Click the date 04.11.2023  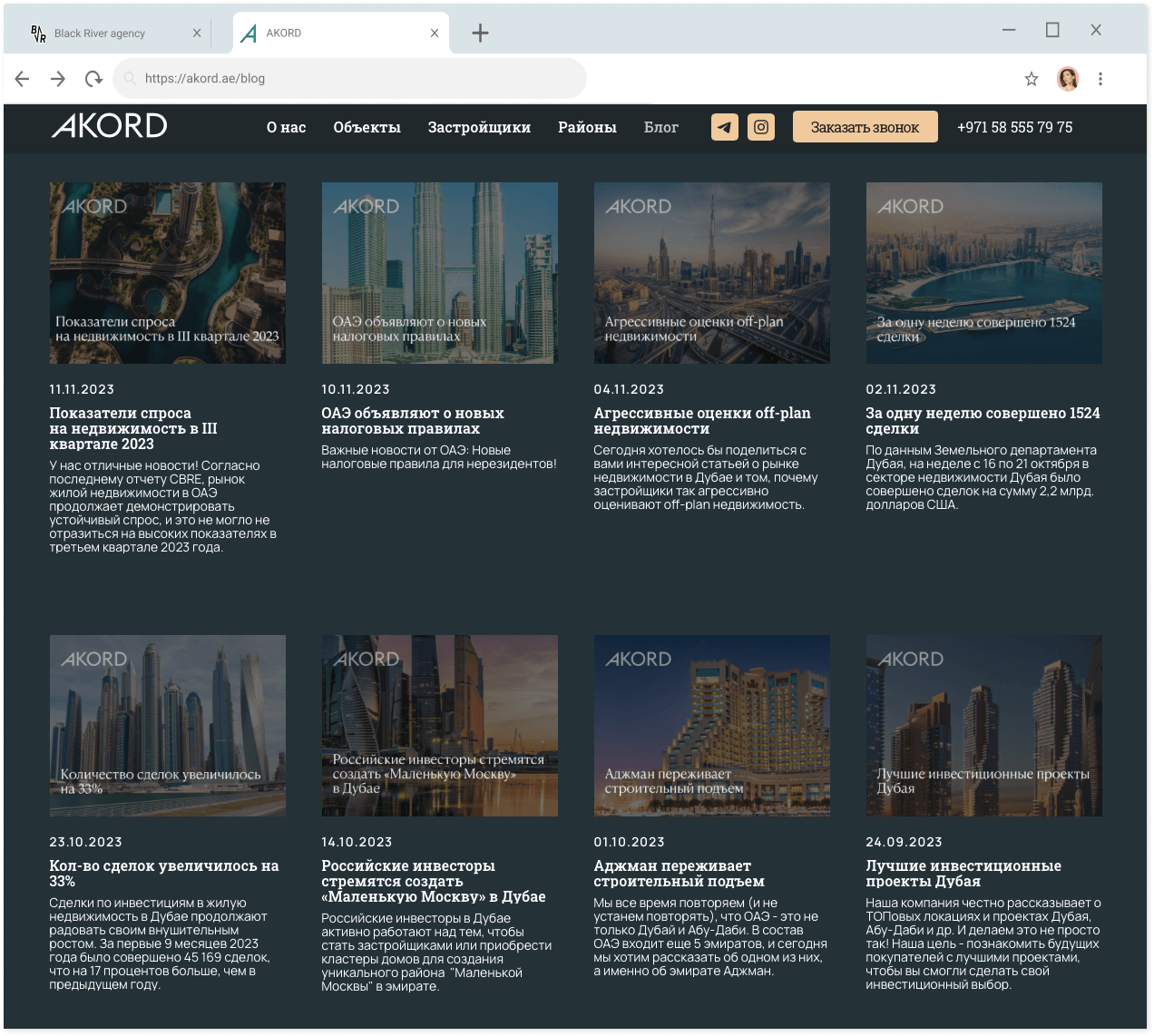click(629, 389)
